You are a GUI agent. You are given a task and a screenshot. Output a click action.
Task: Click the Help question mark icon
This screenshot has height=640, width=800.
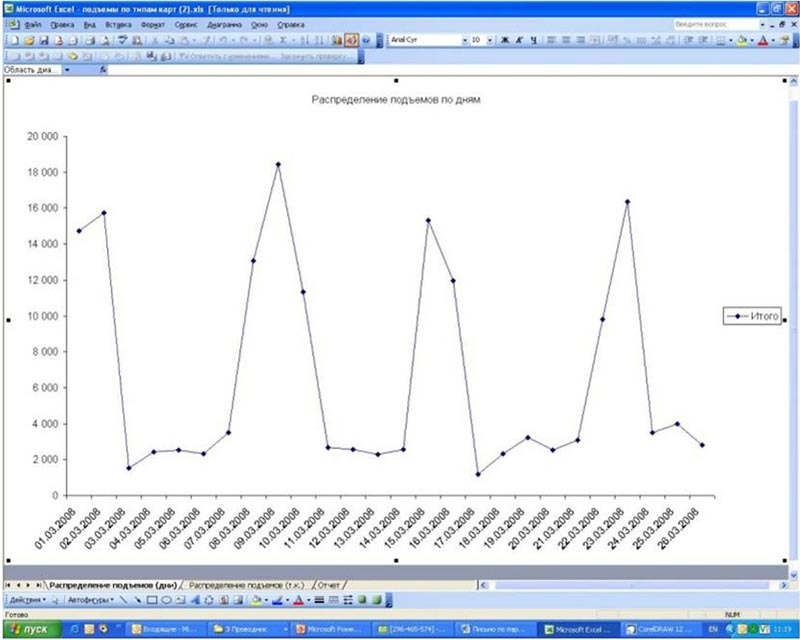pos(366,40)
